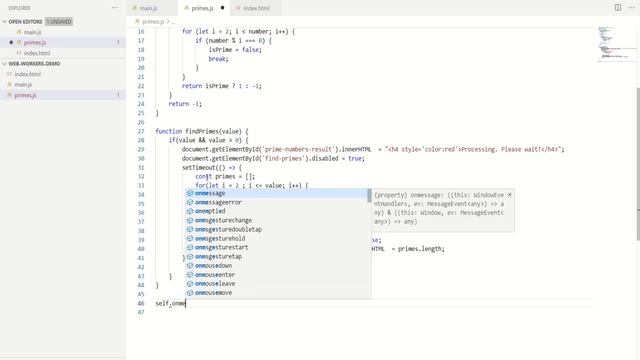Click 'break;' statement on line 19

click(218, 59)
